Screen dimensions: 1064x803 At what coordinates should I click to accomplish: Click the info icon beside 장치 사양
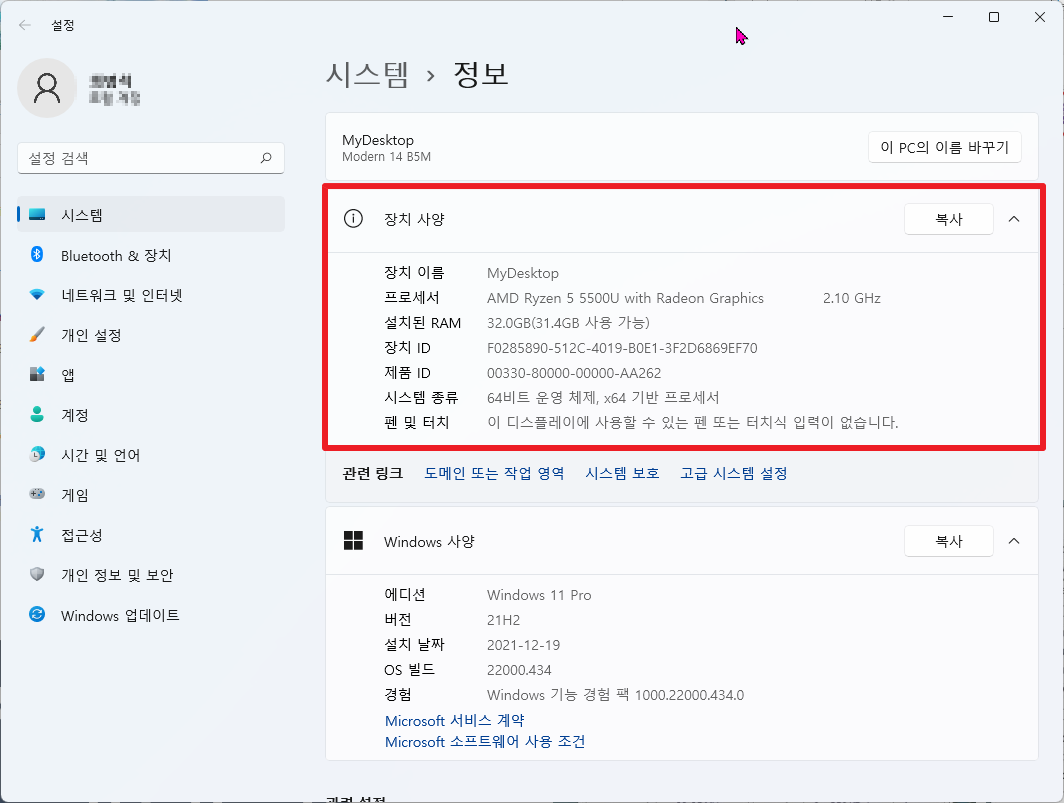coord(354,219)
